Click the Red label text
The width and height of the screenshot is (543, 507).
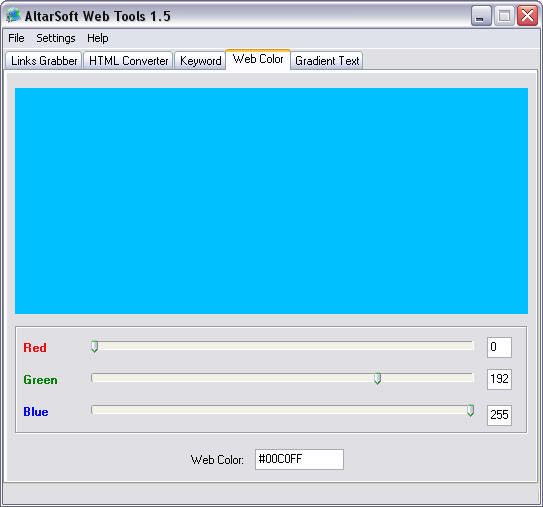point(35,347)
